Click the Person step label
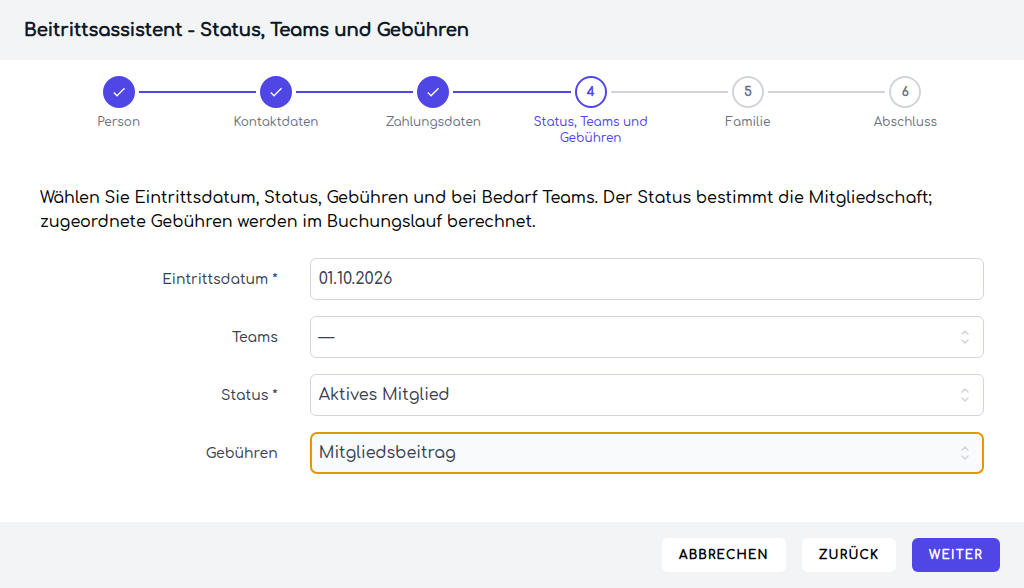1024x588 pixels. click(x=119, y=122)
